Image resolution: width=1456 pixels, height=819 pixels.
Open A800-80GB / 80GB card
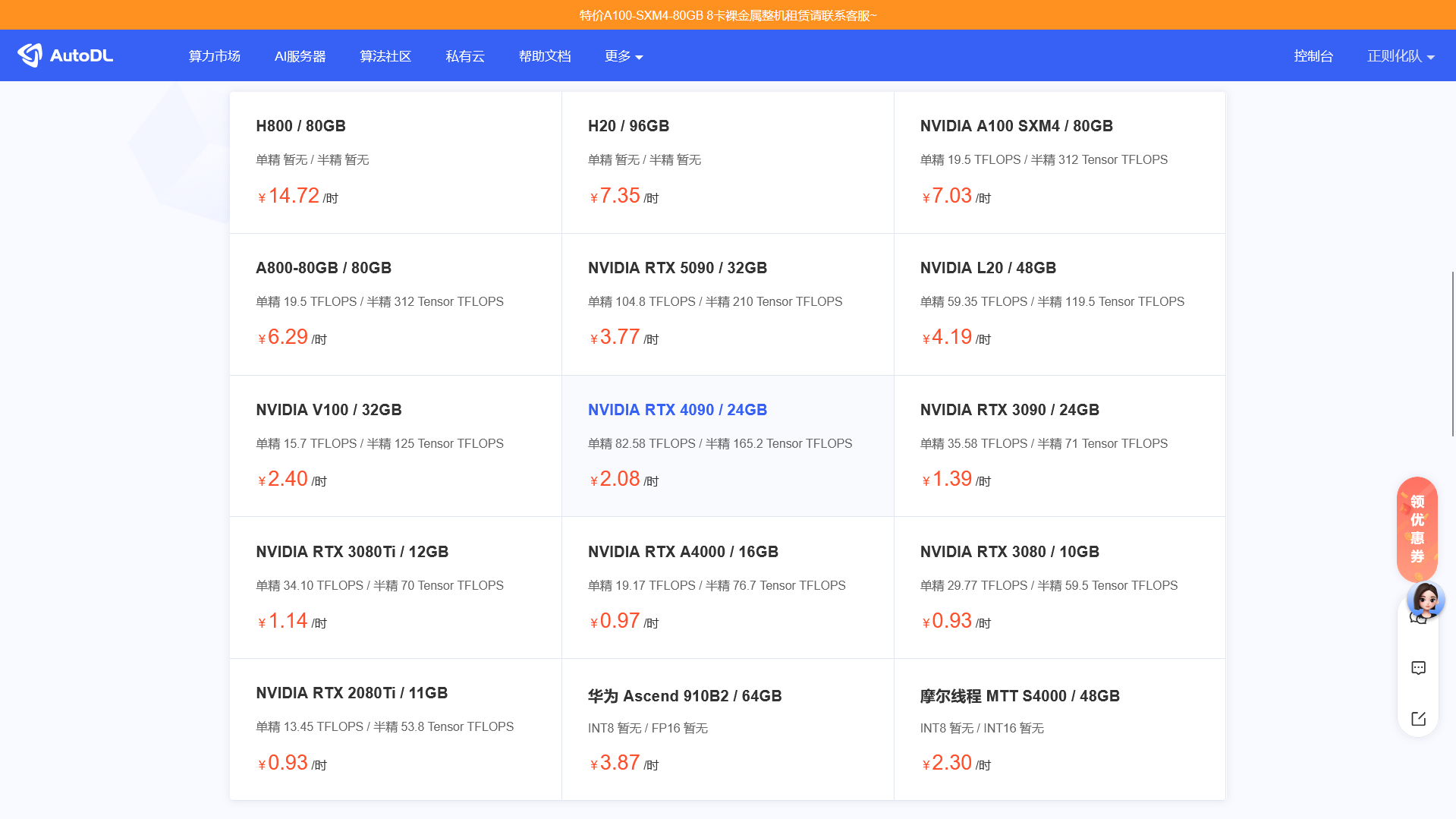(x=395, y=304)
